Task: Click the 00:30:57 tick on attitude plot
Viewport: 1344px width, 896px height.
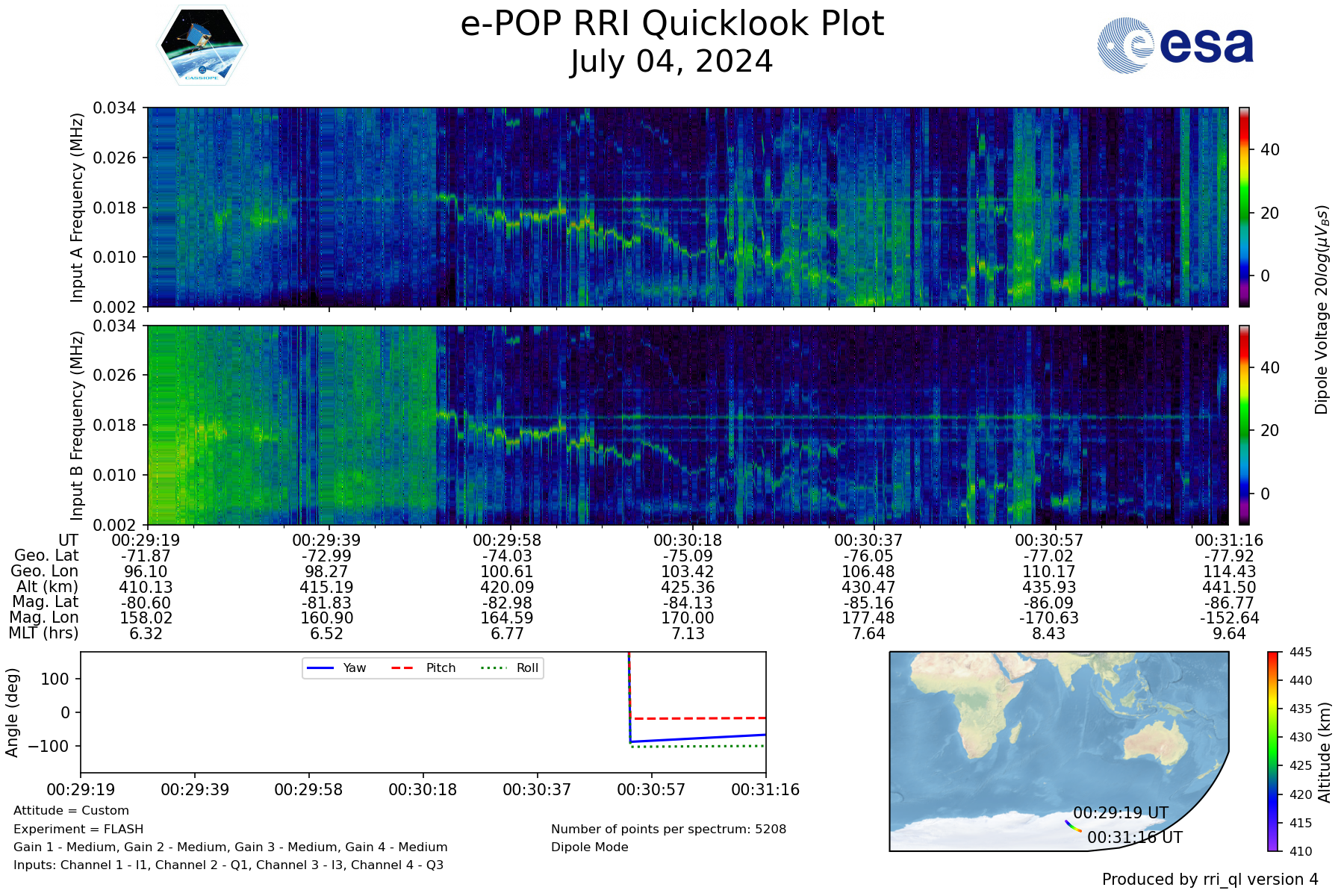Action: click(651, 789)
